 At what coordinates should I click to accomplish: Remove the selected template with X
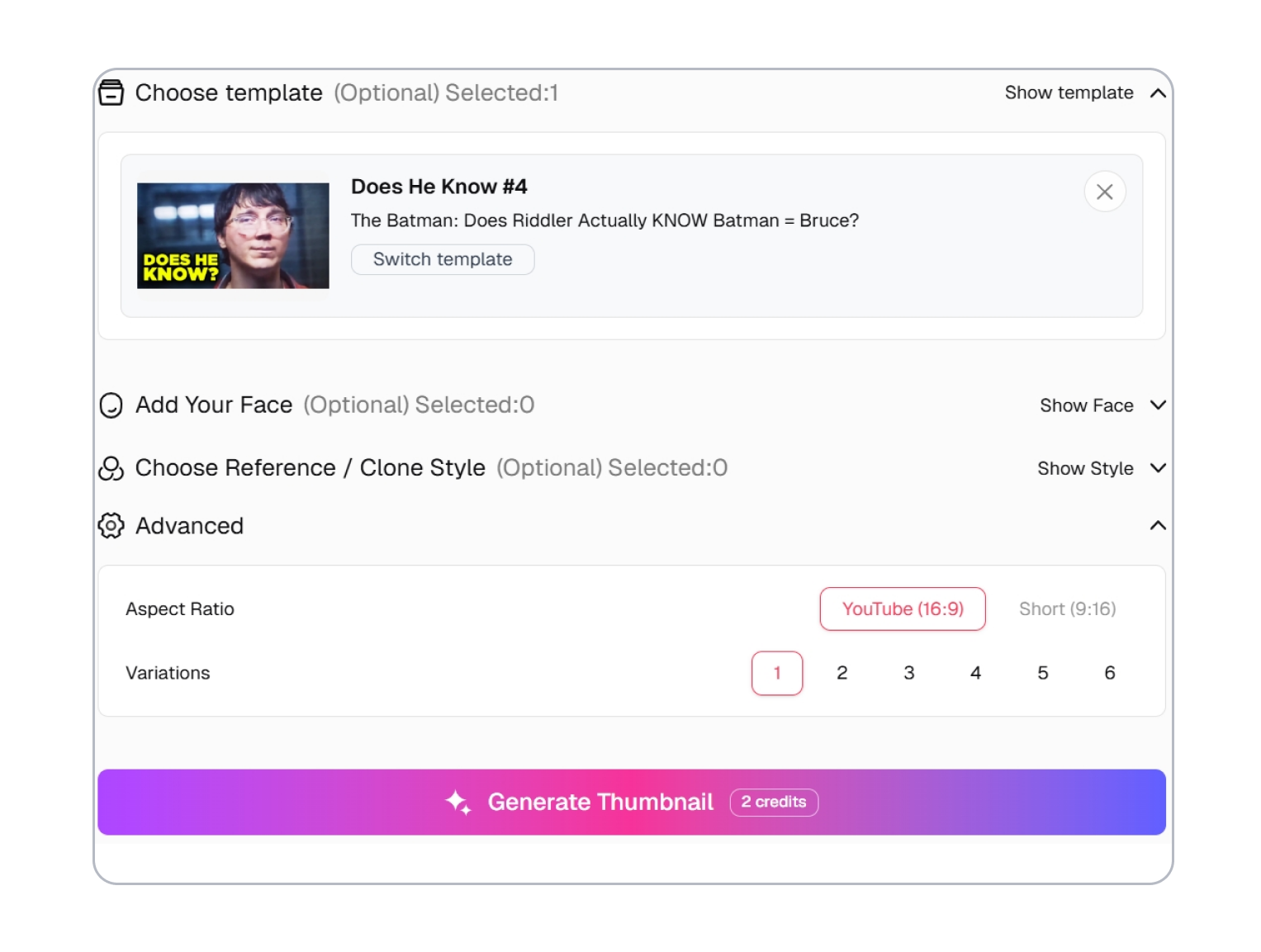point(1105,192)
